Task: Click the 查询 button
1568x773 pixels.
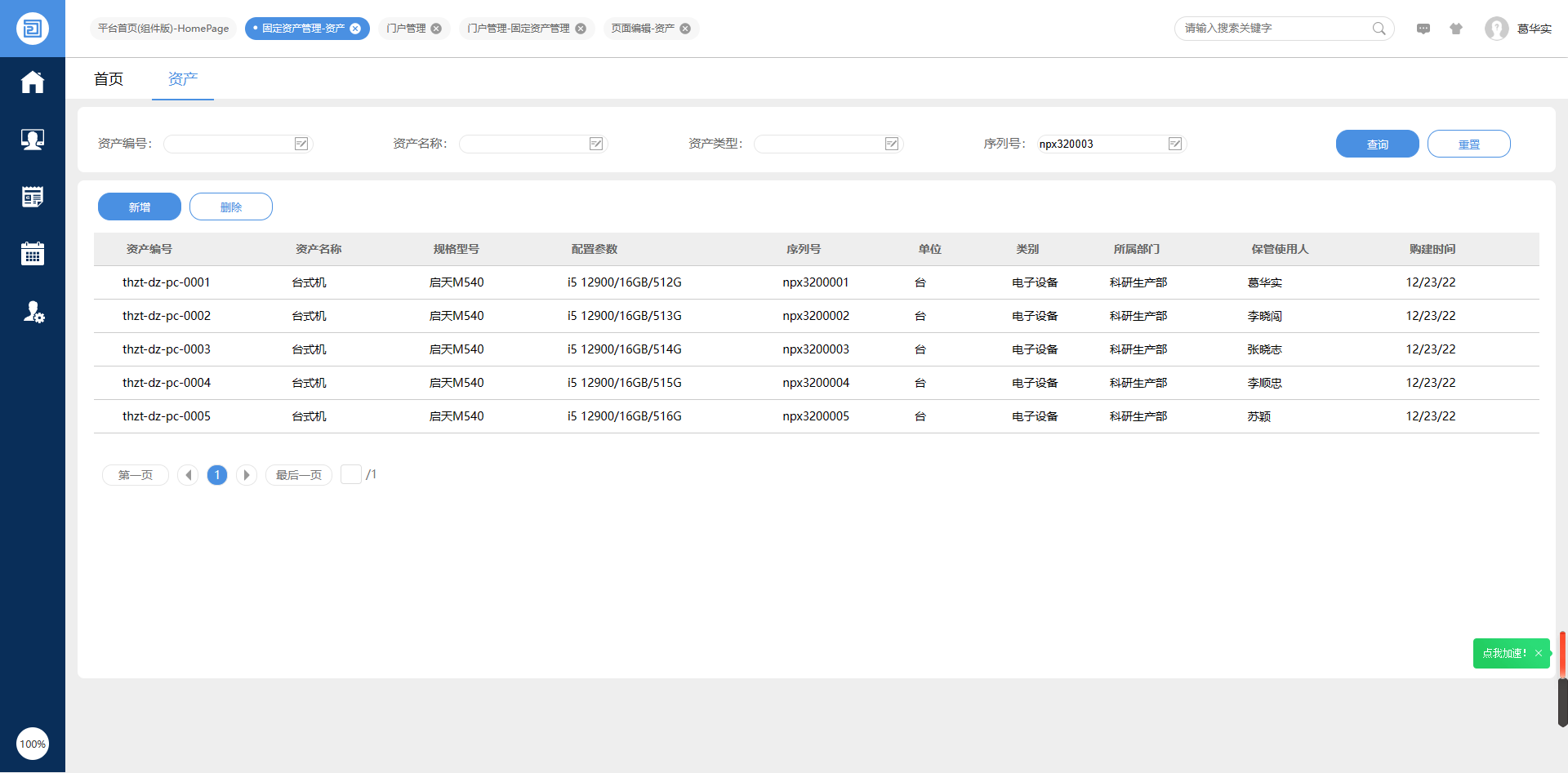Action: click(1377, 144)
